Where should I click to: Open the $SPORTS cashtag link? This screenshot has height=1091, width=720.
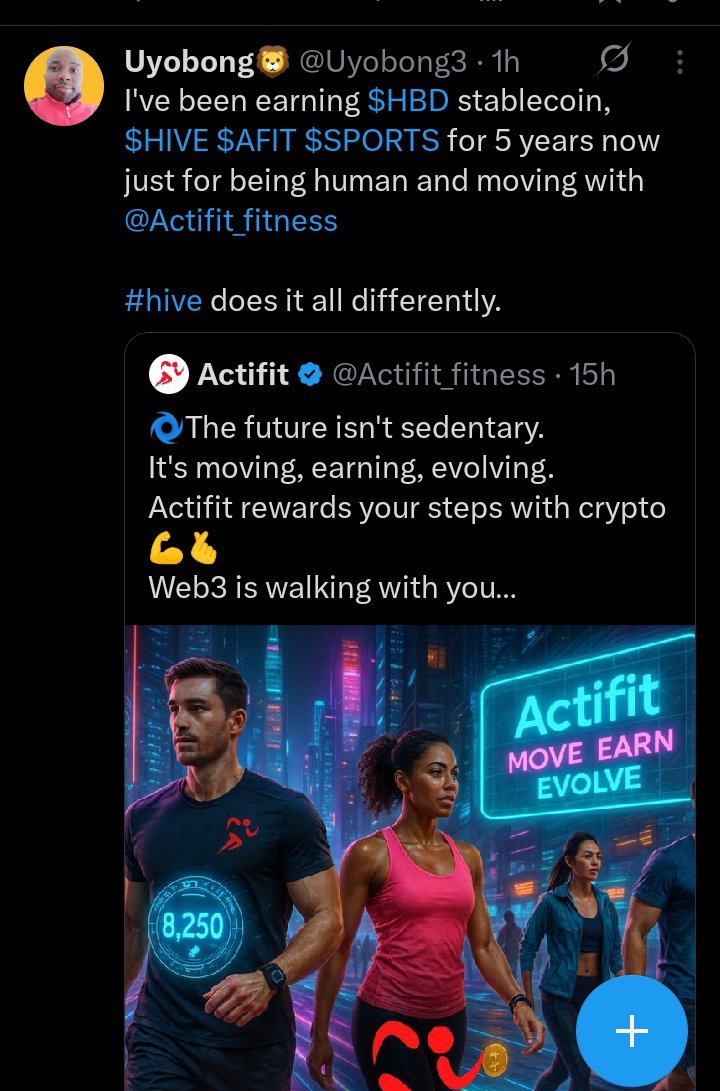372,141
